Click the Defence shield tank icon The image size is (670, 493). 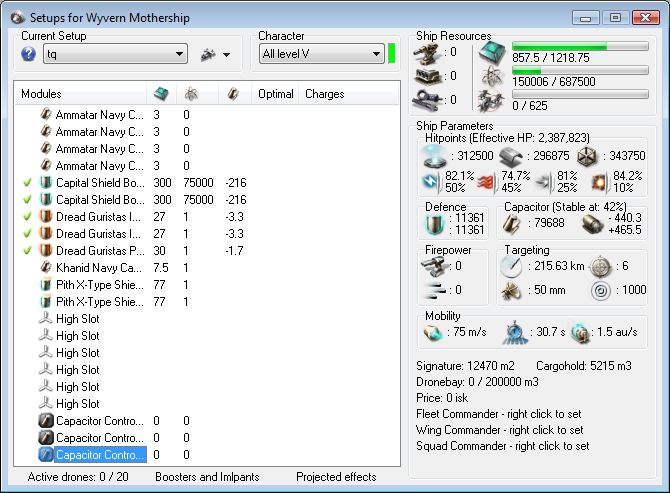[435, 224]
